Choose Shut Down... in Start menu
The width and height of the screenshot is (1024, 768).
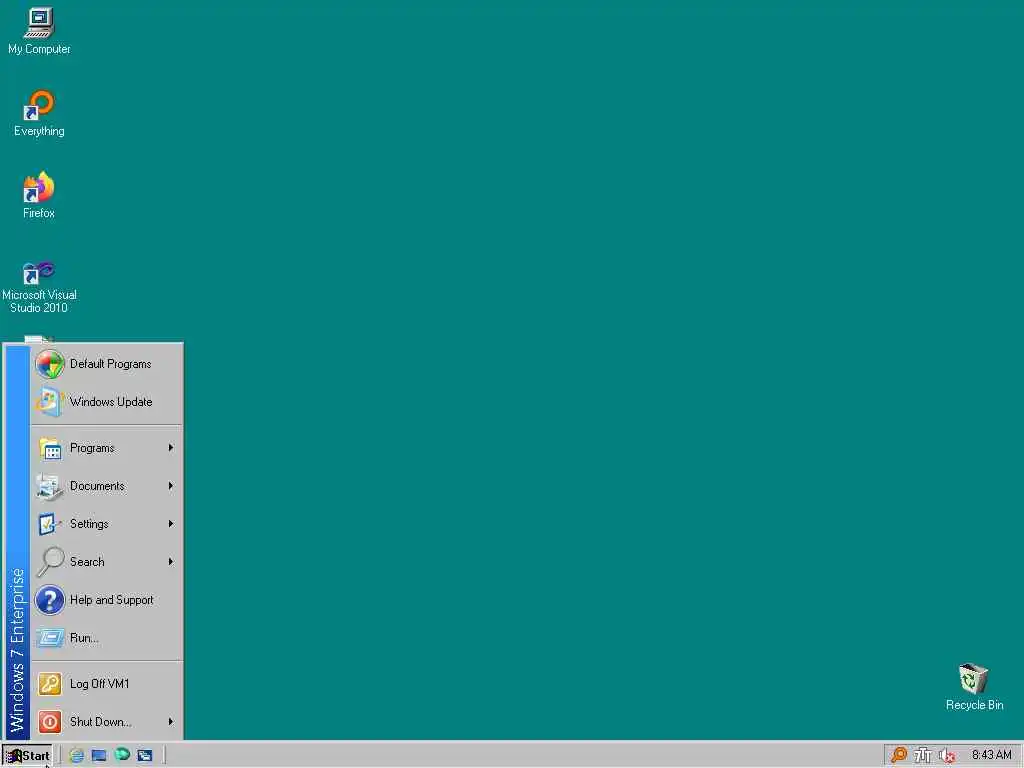[x=107, y=722]
